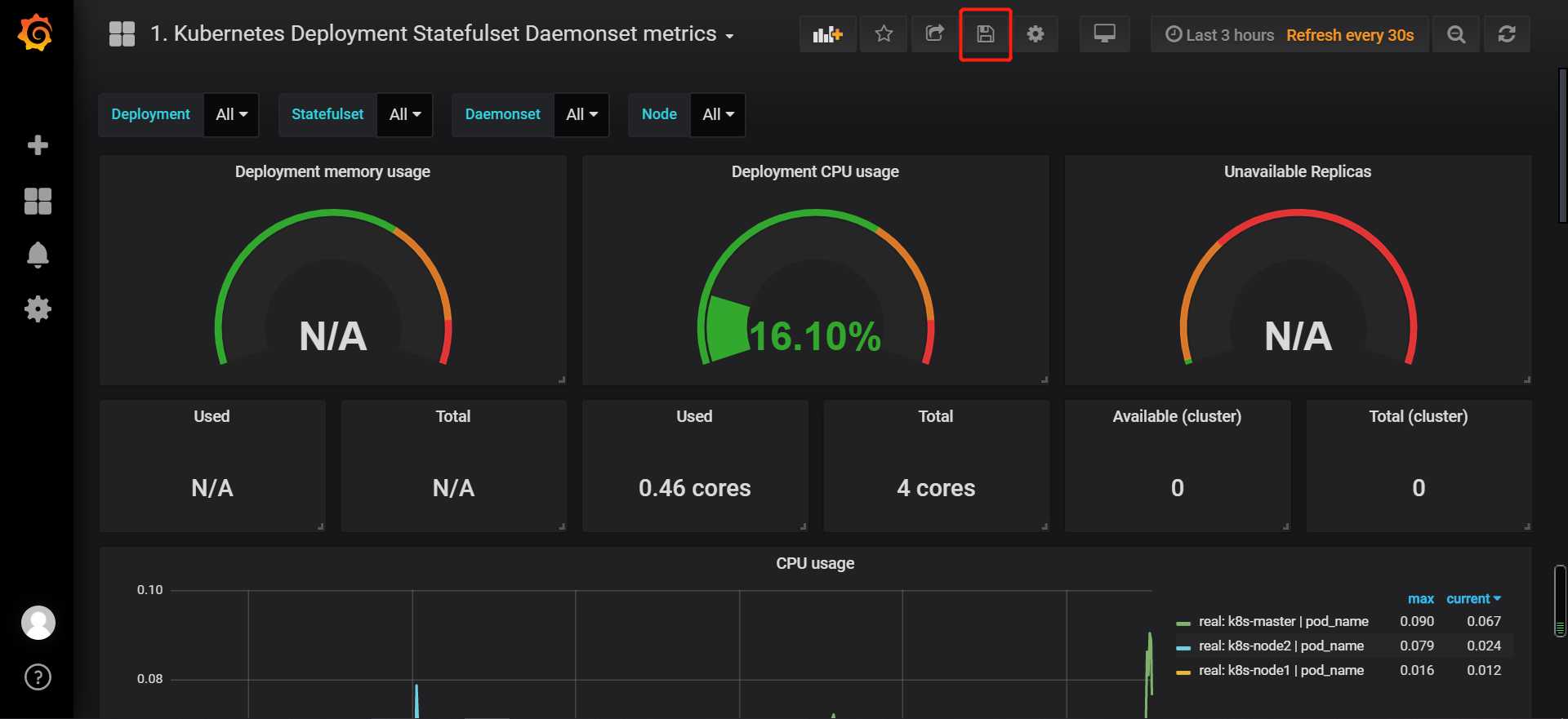The height and width of the screenshot is (719, 1568).
Task: Open the time range picker Last 3 hours
Action: (x=1219, y=35)
